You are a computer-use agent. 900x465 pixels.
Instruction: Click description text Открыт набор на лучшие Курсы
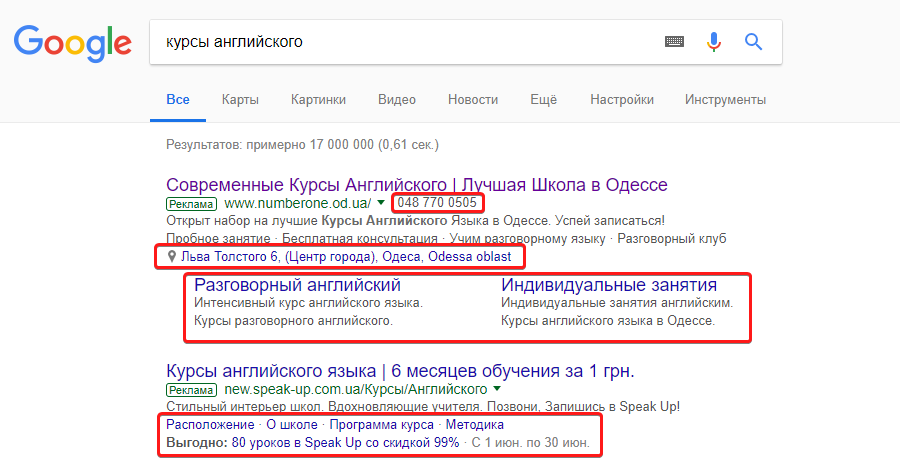pos(416,220)
